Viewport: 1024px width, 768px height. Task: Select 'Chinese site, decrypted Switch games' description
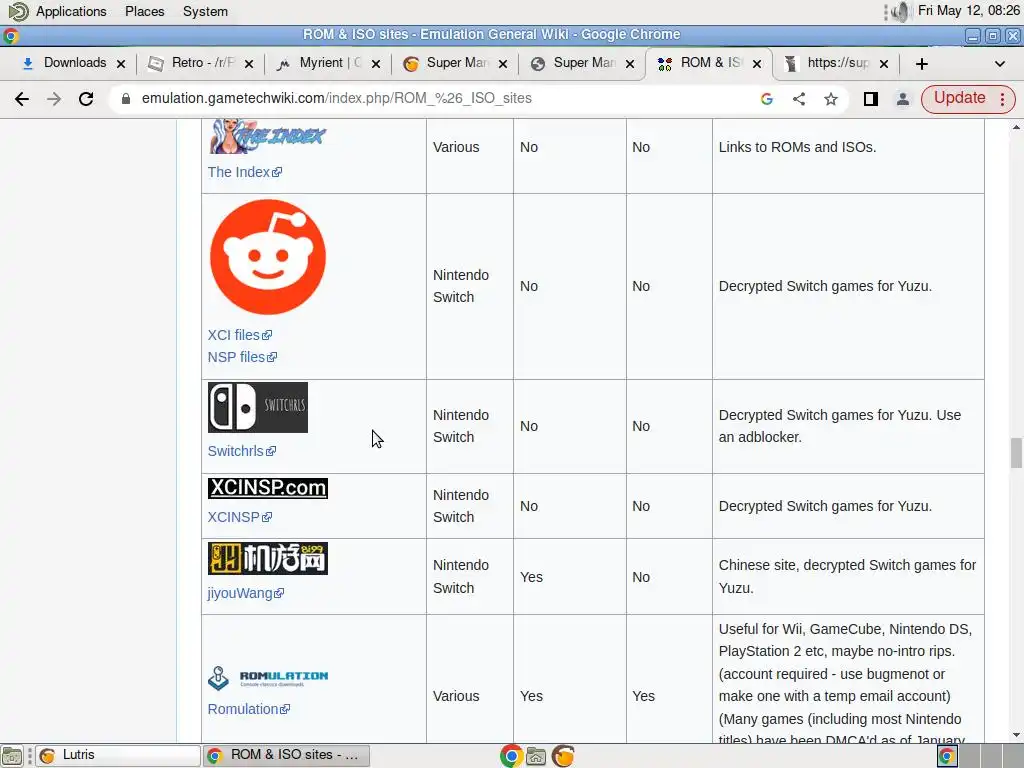point(847,577)
